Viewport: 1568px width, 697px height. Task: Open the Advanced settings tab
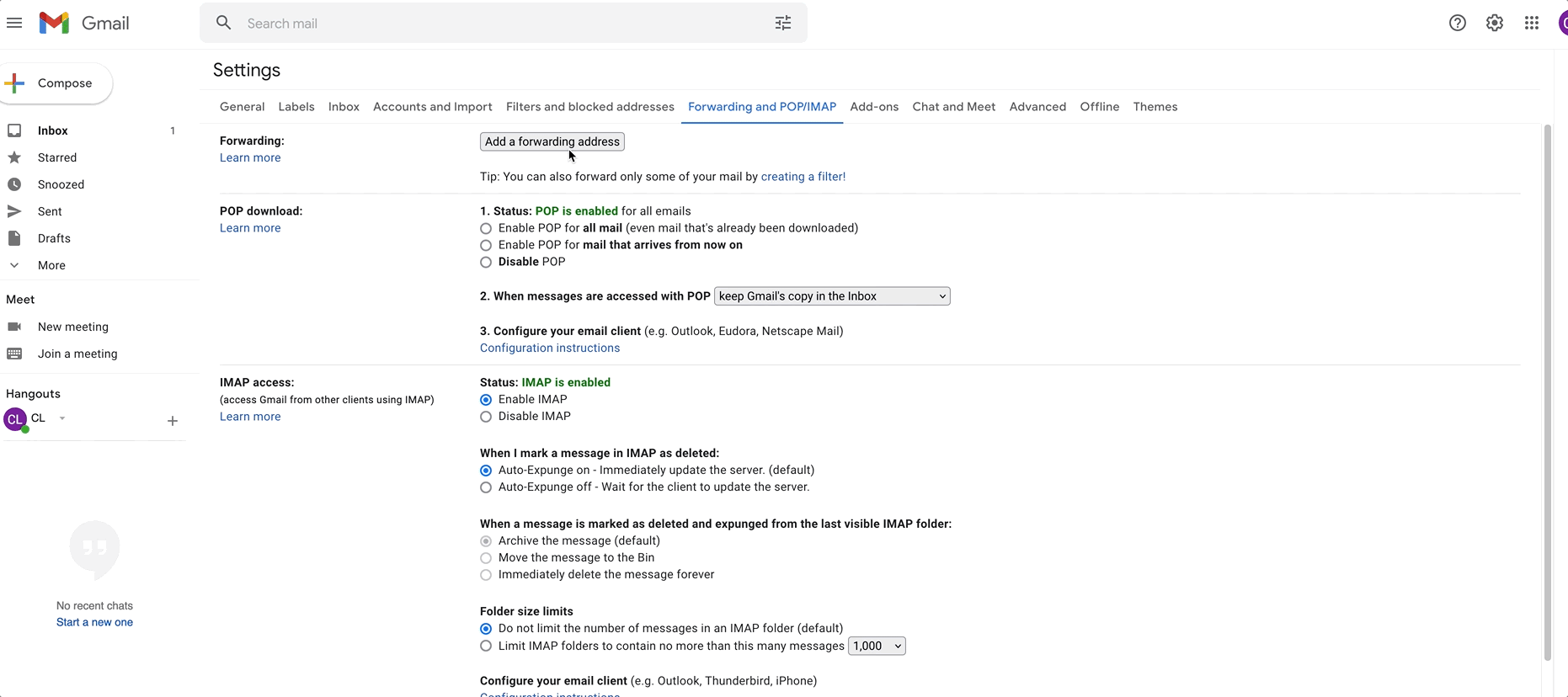click(x=1037, y=107)
